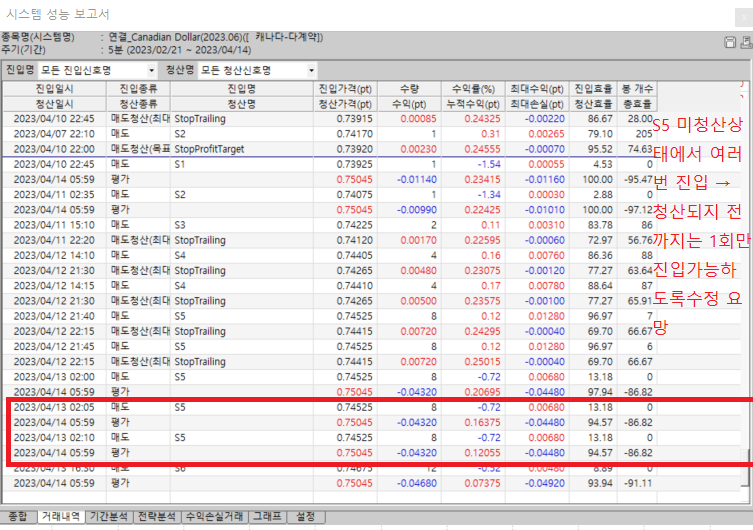Click the 최대수익(pt) column header
Viewport: 753px width, 530px height.
pos(537,89)
